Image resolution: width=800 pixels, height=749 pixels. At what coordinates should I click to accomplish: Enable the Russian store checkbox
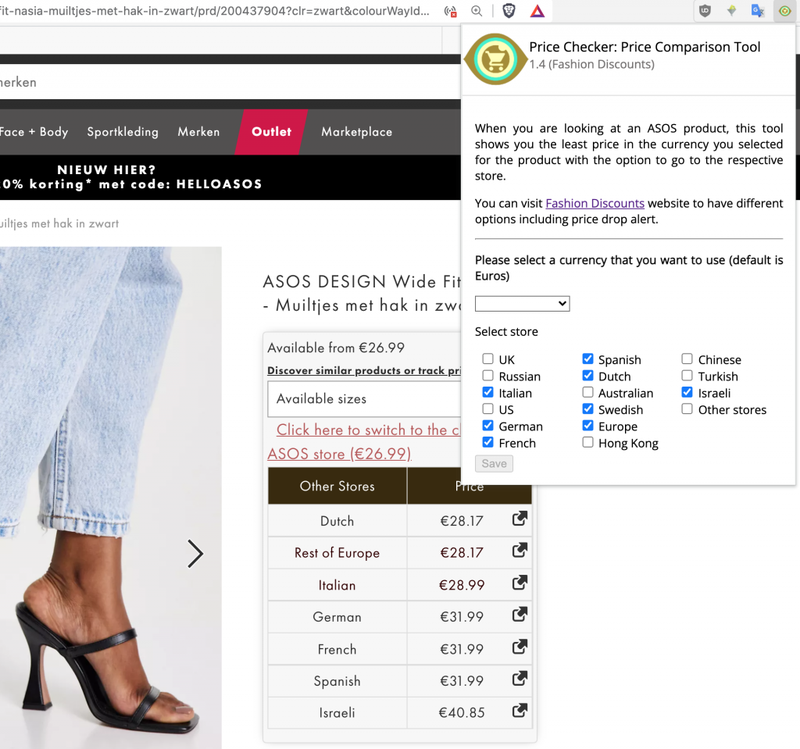(x=488, y=376)
